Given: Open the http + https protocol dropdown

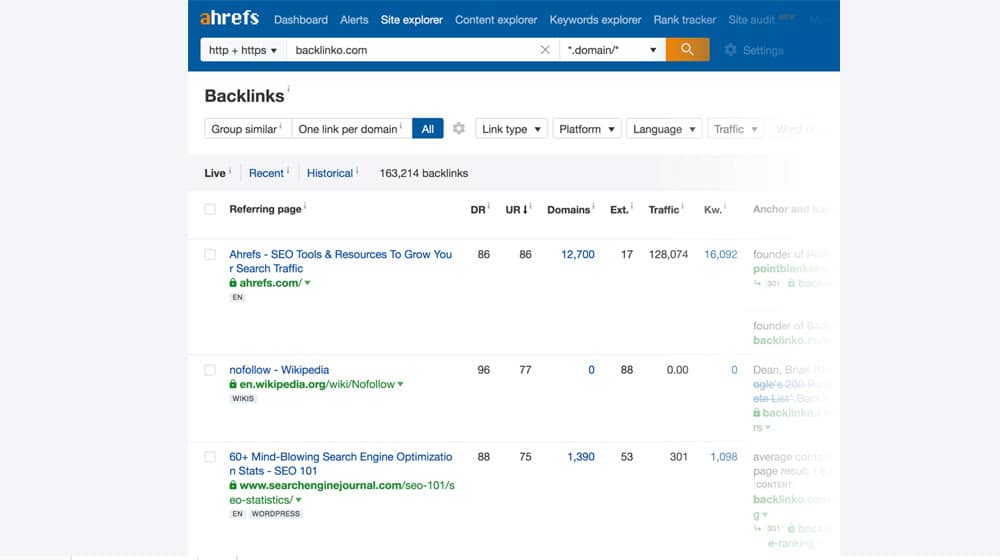Looking at the screenshot, I should [x=243, y=50].
